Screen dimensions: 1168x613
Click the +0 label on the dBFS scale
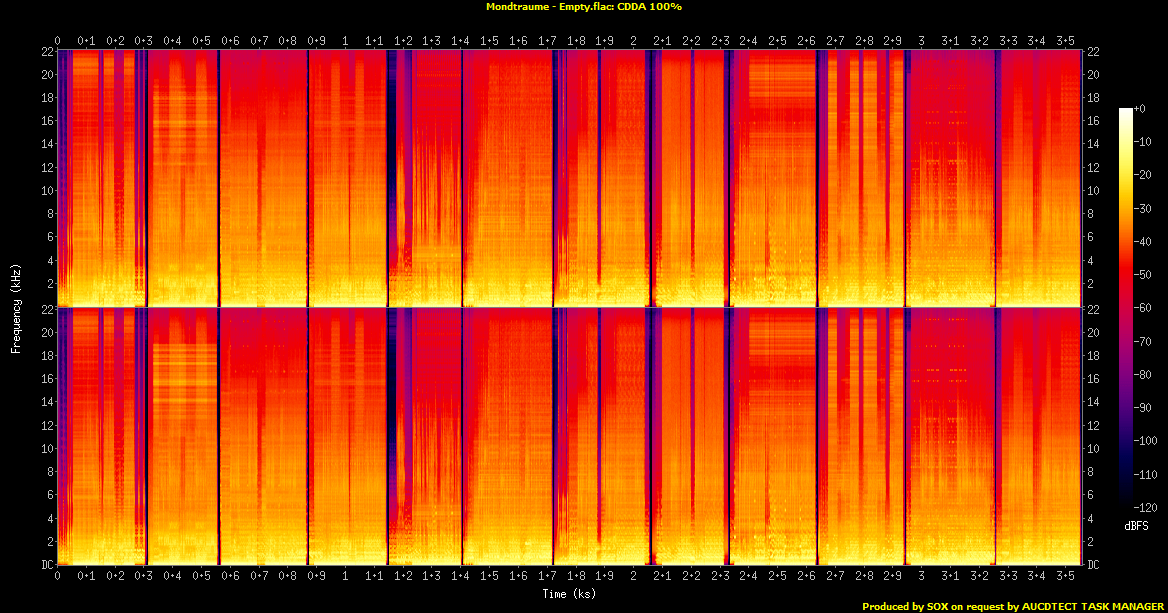tap(1146, 110)
